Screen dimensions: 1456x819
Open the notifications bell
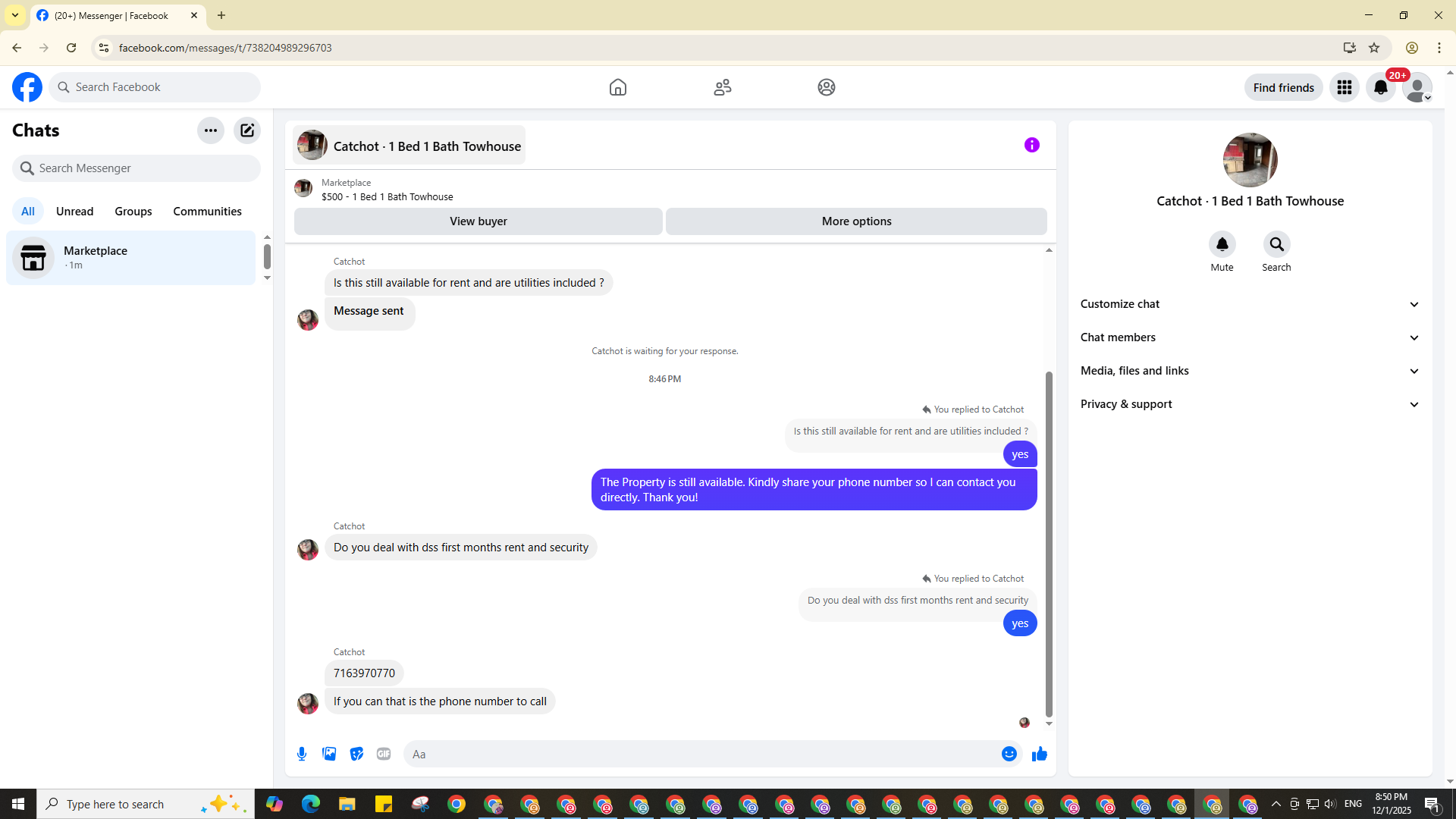pyautogui.click(x=1381, y=87)
